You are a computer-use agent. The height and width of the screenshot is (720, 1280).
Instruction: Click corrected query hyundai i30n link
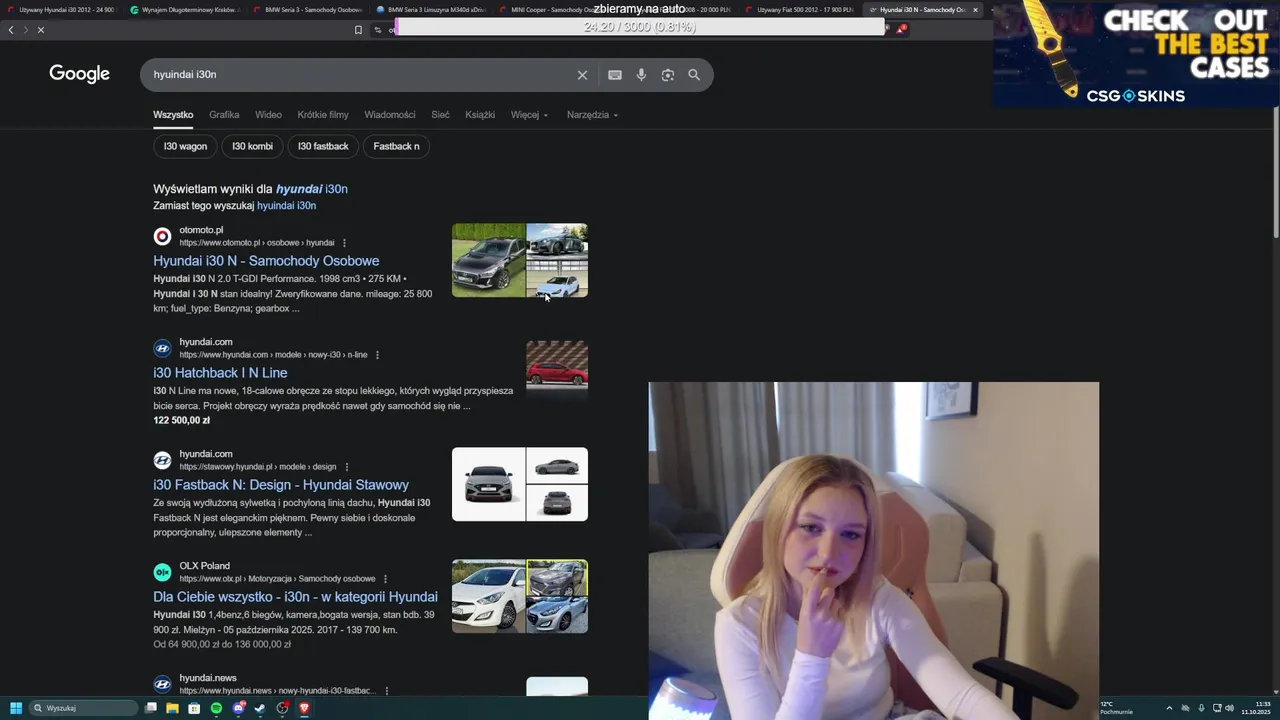point(311,189)
